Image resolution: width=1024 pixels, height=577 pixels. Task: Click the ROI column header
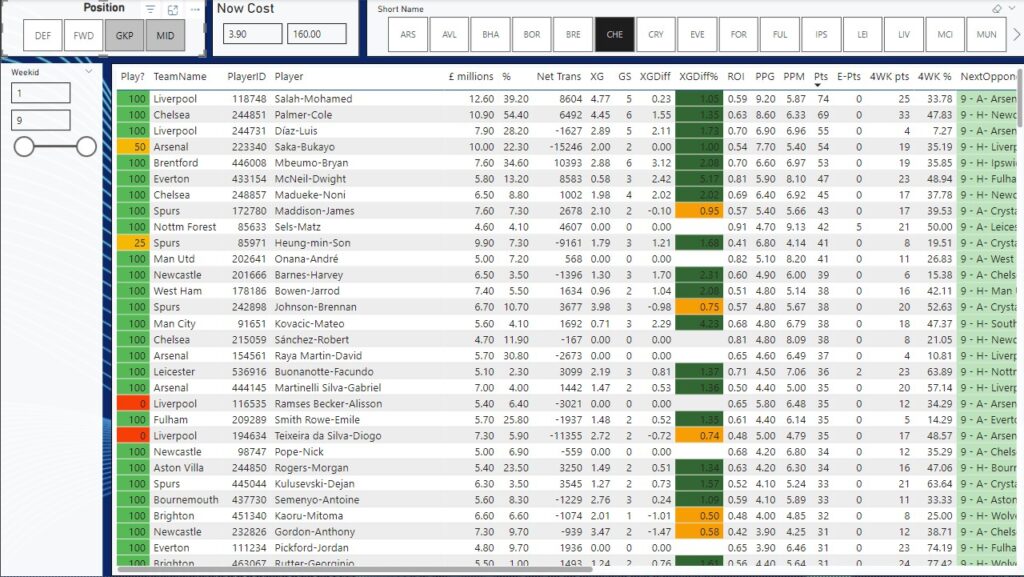point(737,76)
